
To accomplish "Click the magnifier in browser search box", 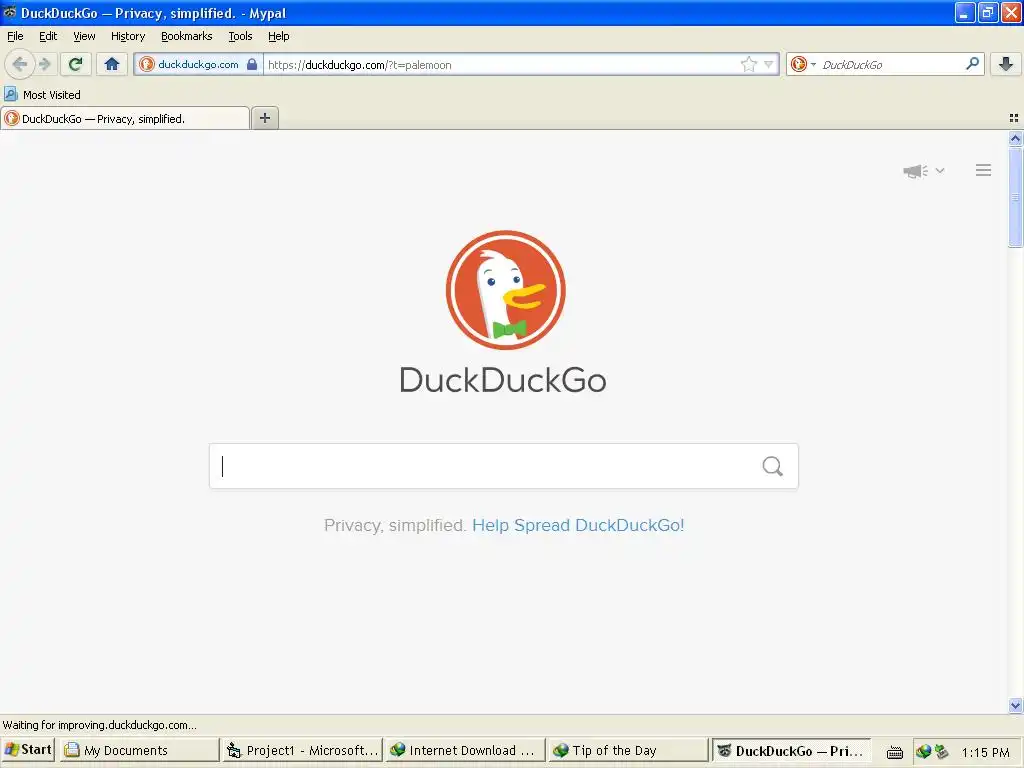I will 972,63.
